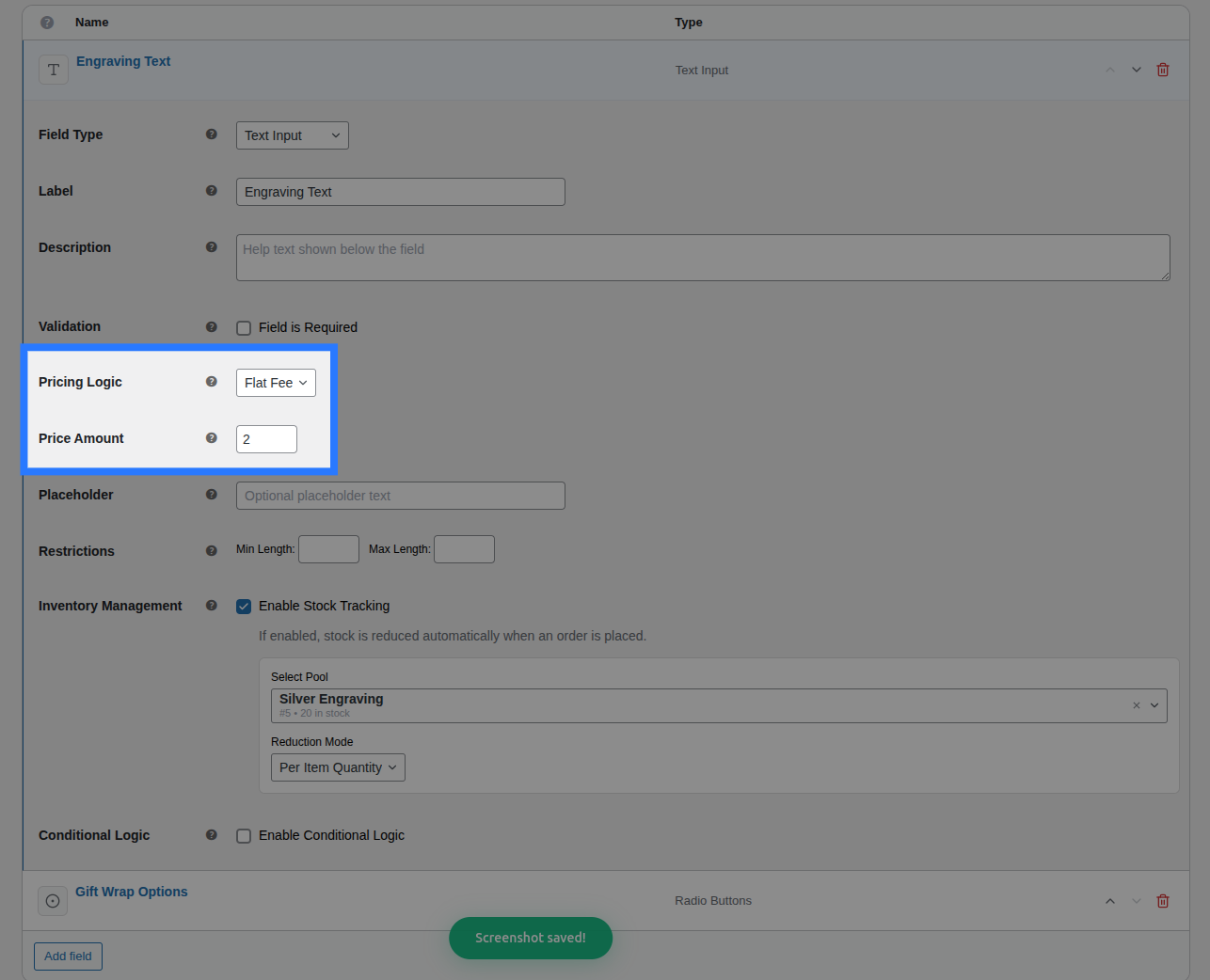Click the Screenshot saved! notification
This screenshot has width=1210, height=980.
[531, 939]
